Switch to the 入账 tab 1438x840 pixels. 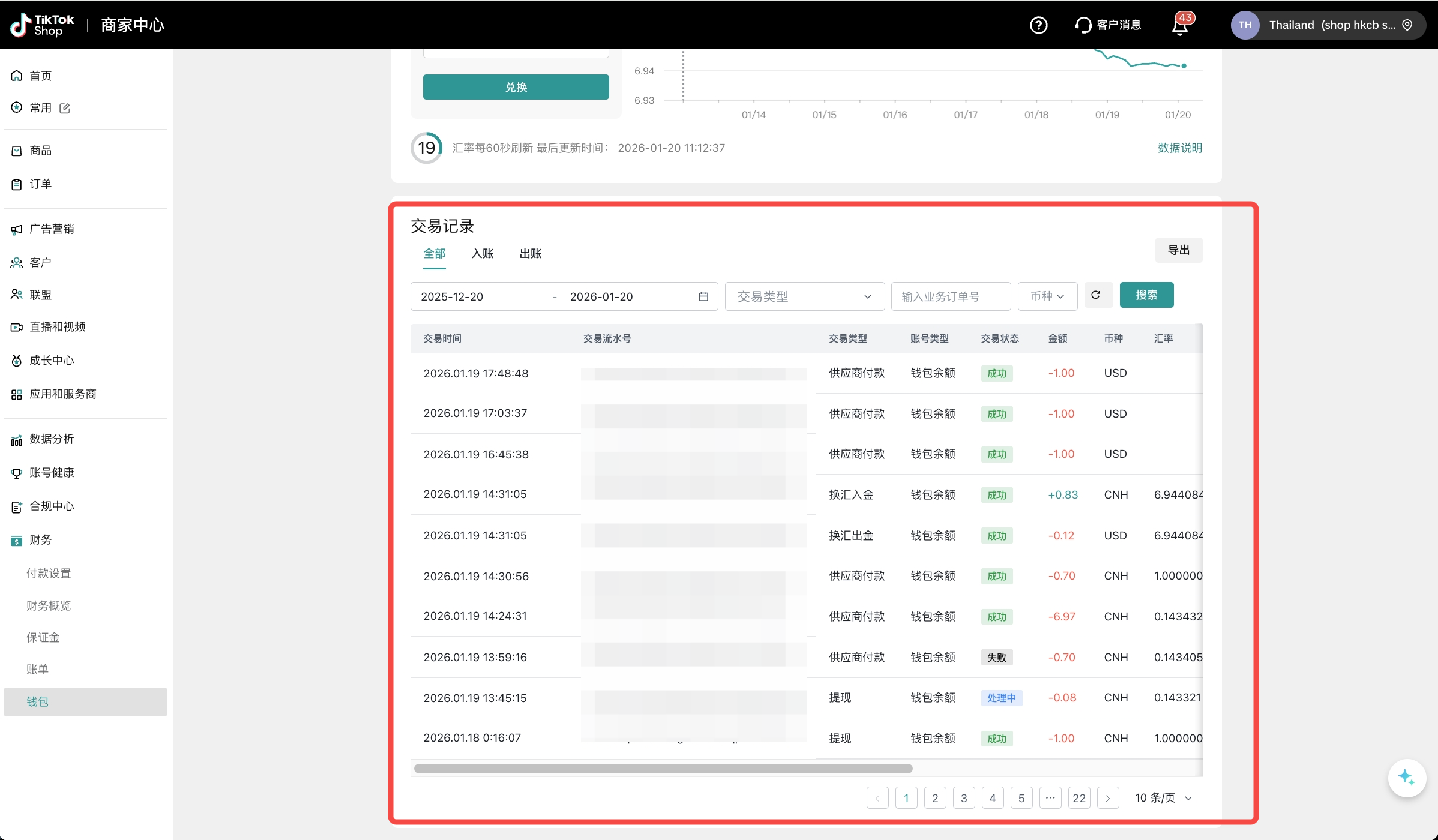(x=482, y=254)
